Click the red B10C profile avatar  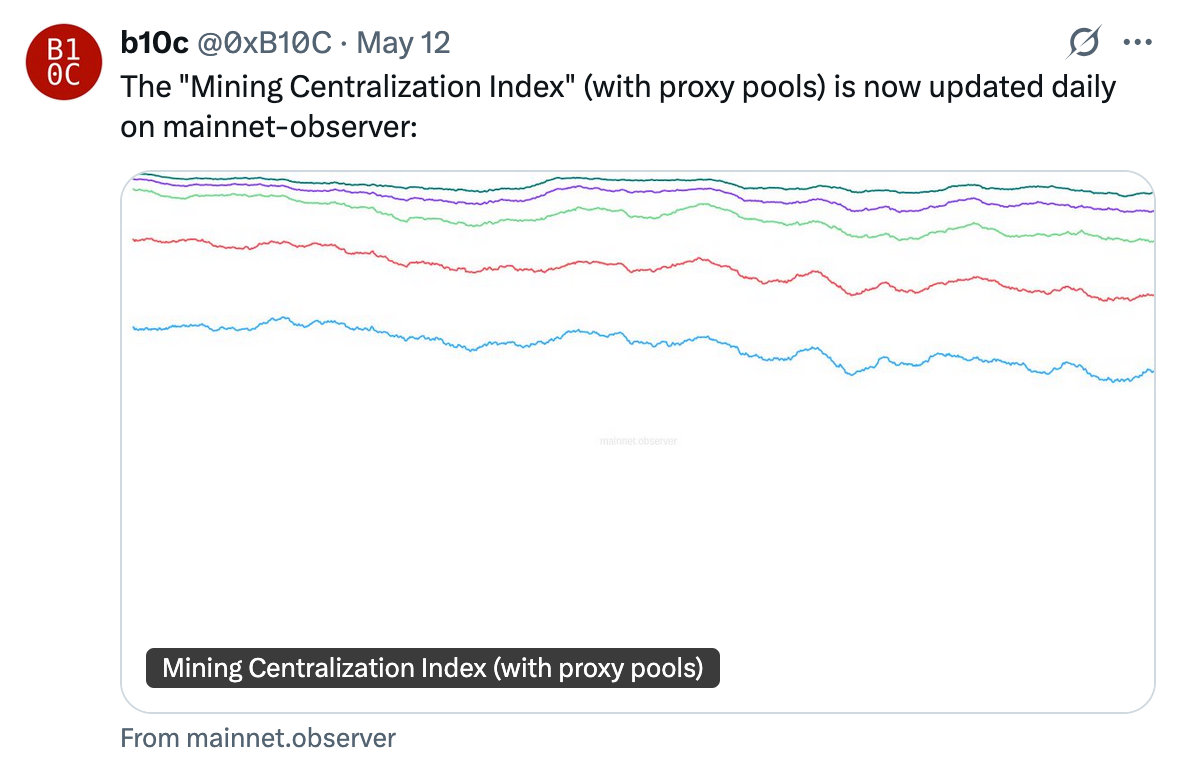click(x=63, y=62)
